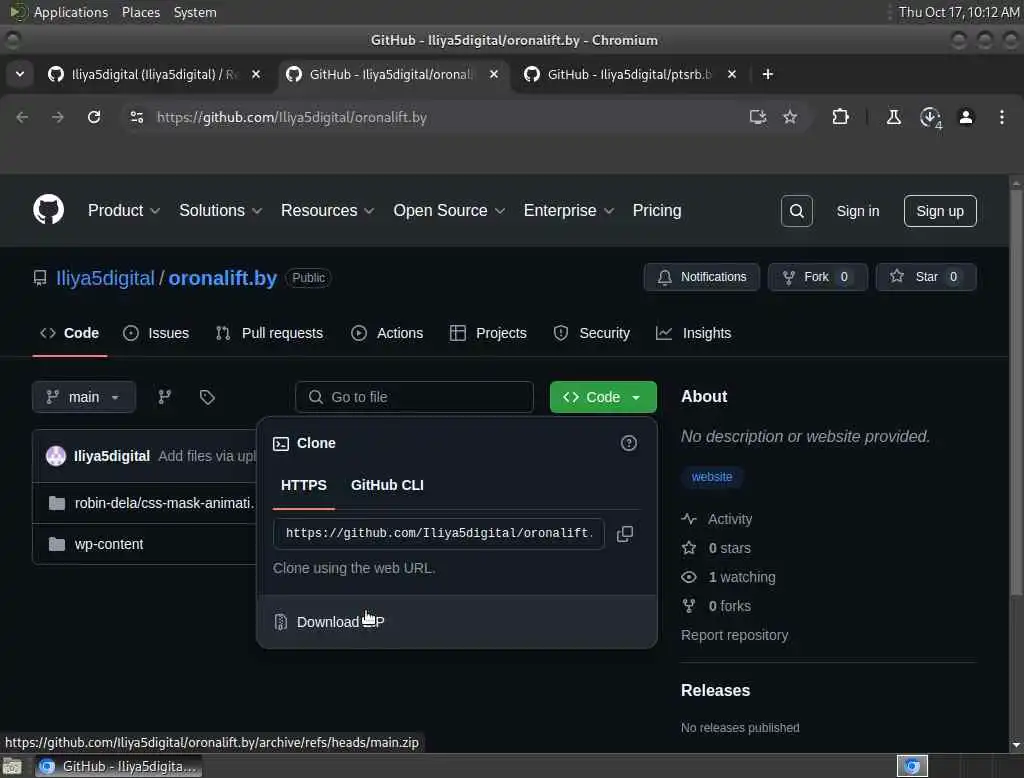The height and width of the screenshot is (778, 1024).
Task: Open the GitHub search magnifier button
Action: click(x=796, y=211)
